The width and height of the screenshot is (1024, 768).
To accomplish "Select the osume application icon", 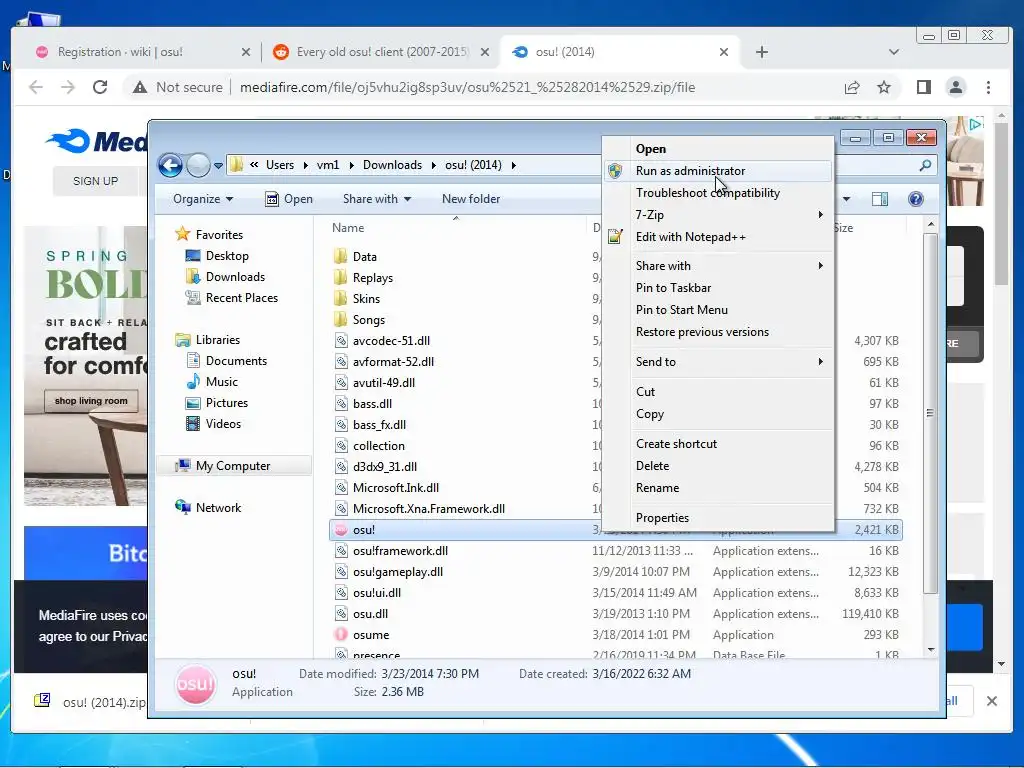I will tap(340, 634).
